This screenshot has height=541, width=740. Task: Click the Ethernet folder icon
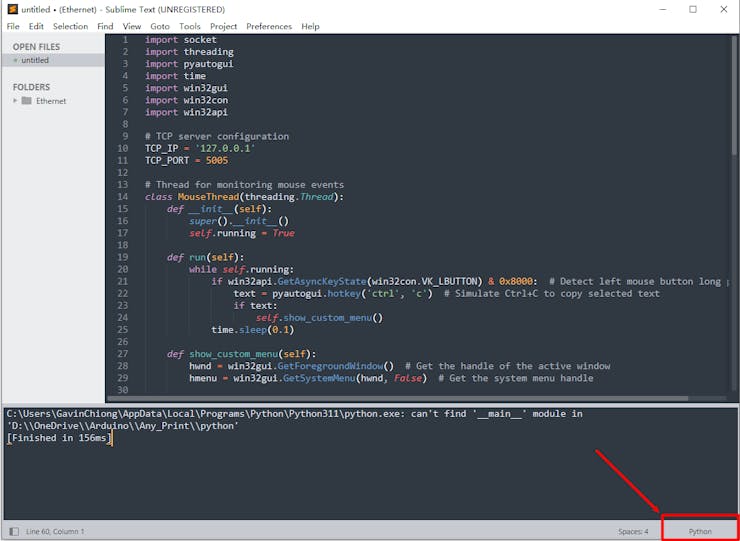click(x=27, y=101)
